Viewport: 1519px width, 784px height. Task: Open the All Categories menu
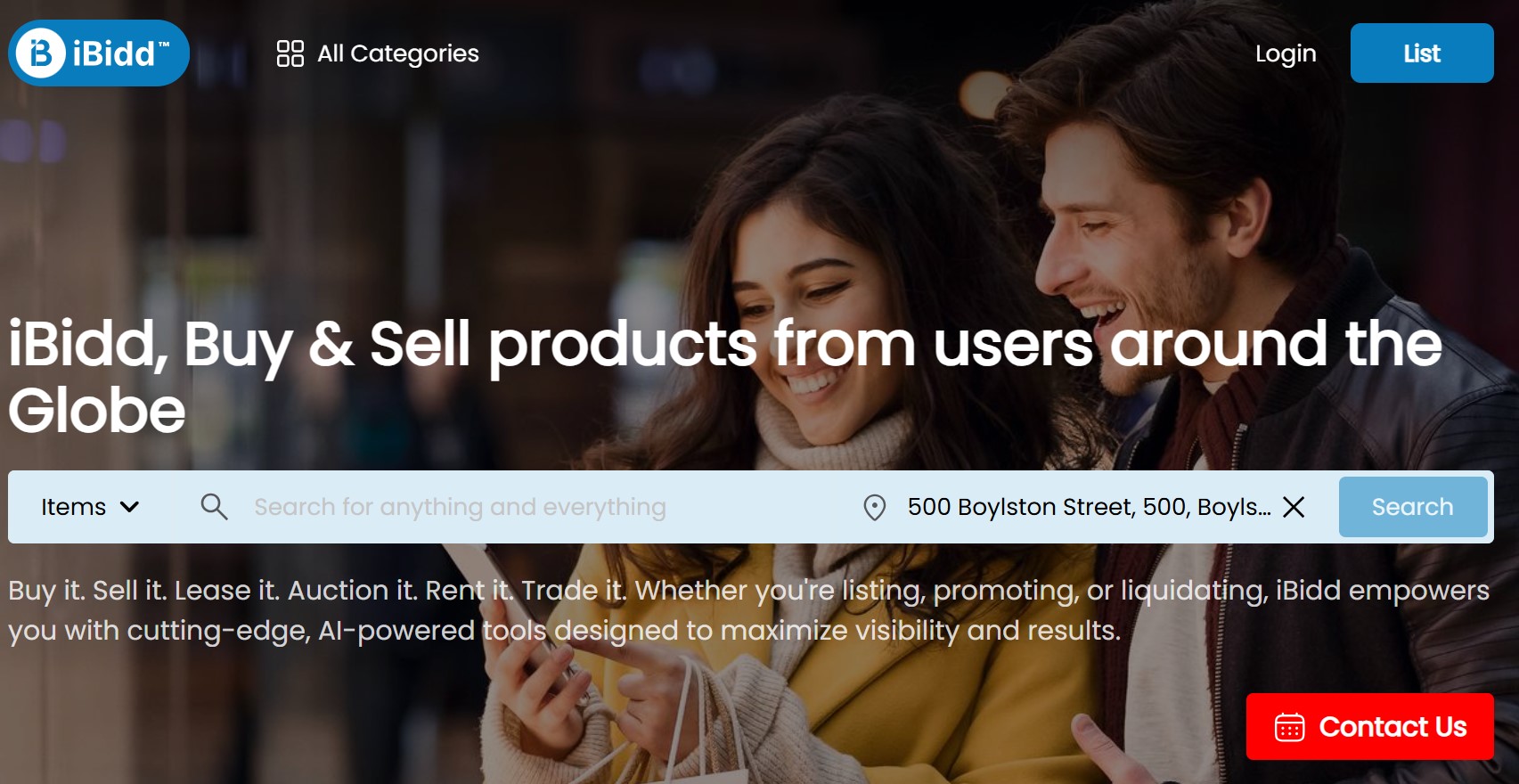pos(397,53)
